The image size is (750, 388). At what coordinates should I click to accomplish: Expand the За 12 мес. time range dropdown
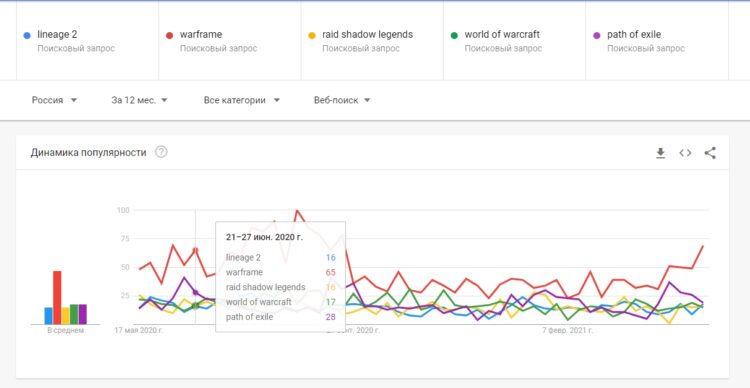pos(140,100)
